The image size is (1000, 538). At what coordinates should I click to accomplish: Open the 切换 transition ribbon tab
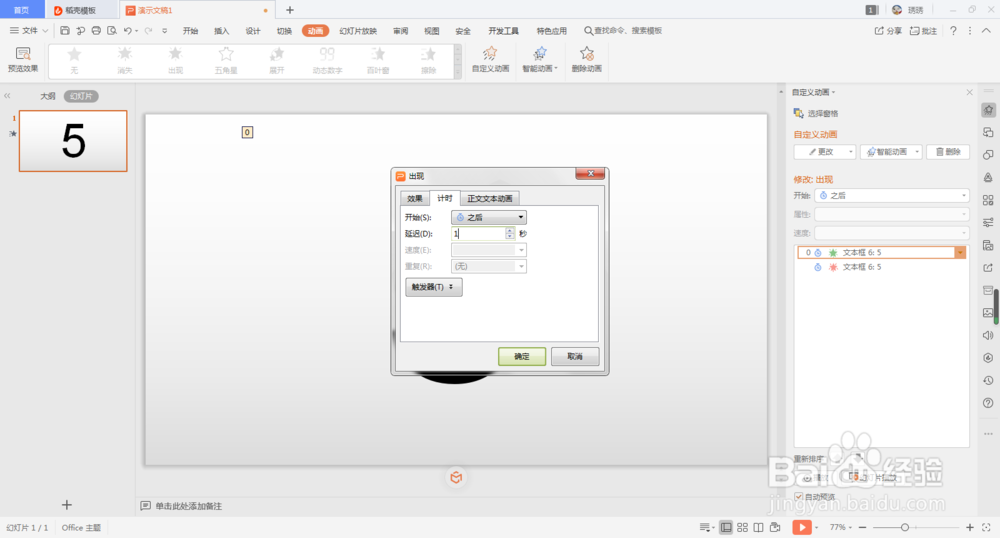[284, 31]
